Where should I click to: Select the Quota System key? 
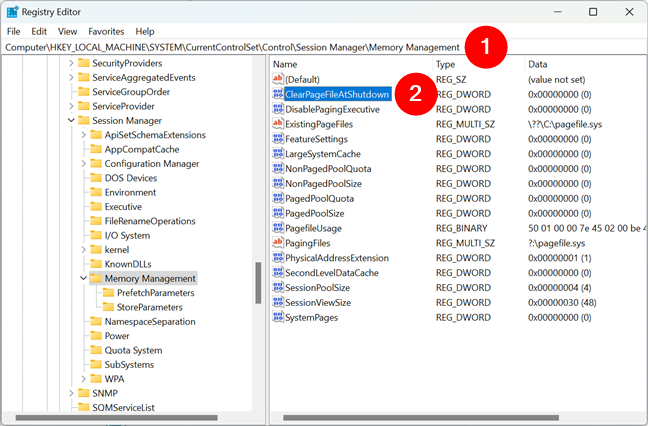(x=133, y=350)
